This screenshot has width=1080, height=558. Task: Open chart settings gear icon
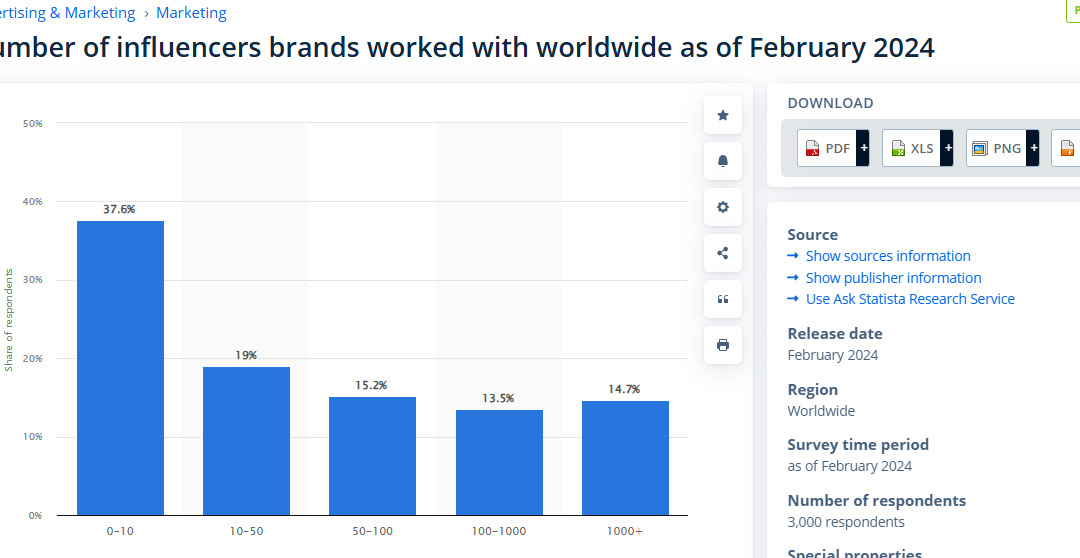[723, 207]
